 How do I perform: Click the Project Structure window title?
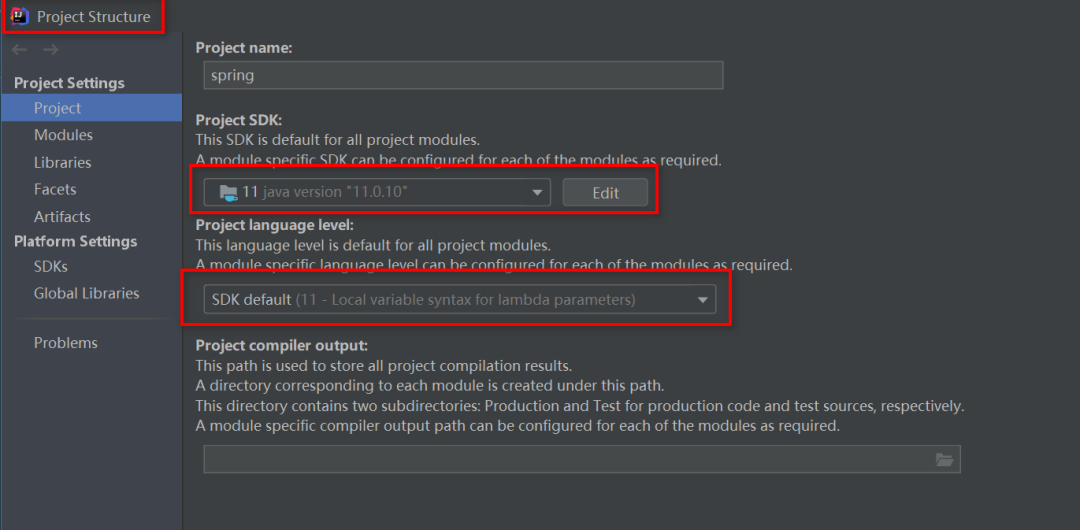click(94, 16)
